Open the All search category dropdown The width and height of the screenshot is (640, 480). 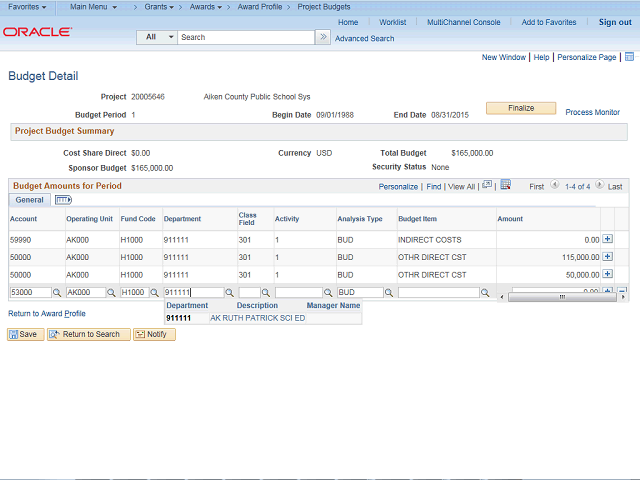click(x=157, y=37)
